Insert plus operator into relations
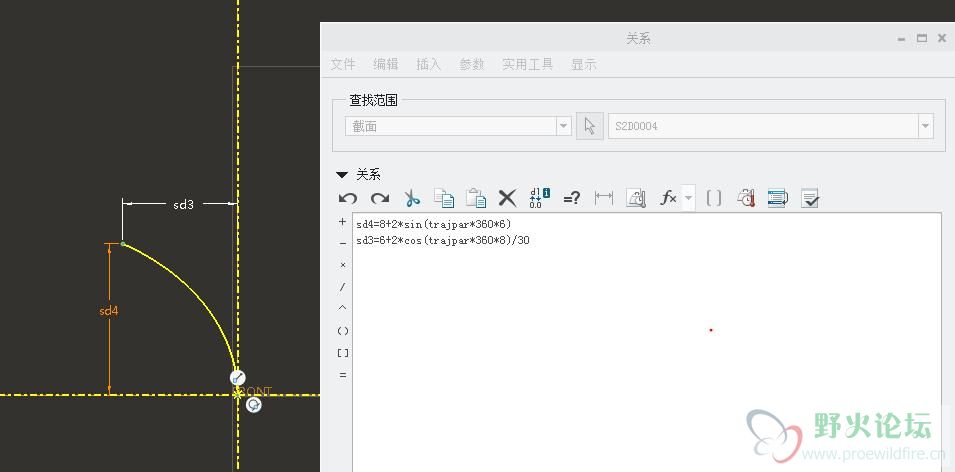The image size is (955, 472). [342, 222]
